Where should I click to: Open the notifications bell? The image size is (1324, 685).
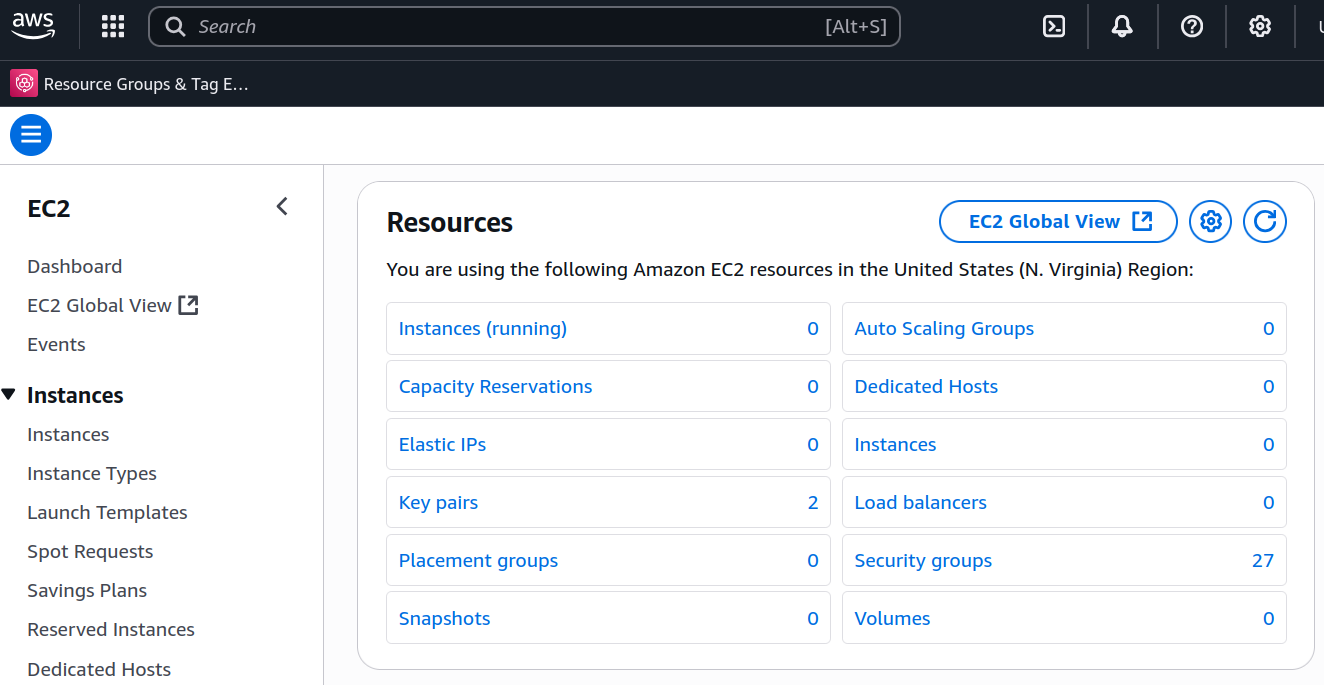pyautogui.click(x=1122, y=27)
